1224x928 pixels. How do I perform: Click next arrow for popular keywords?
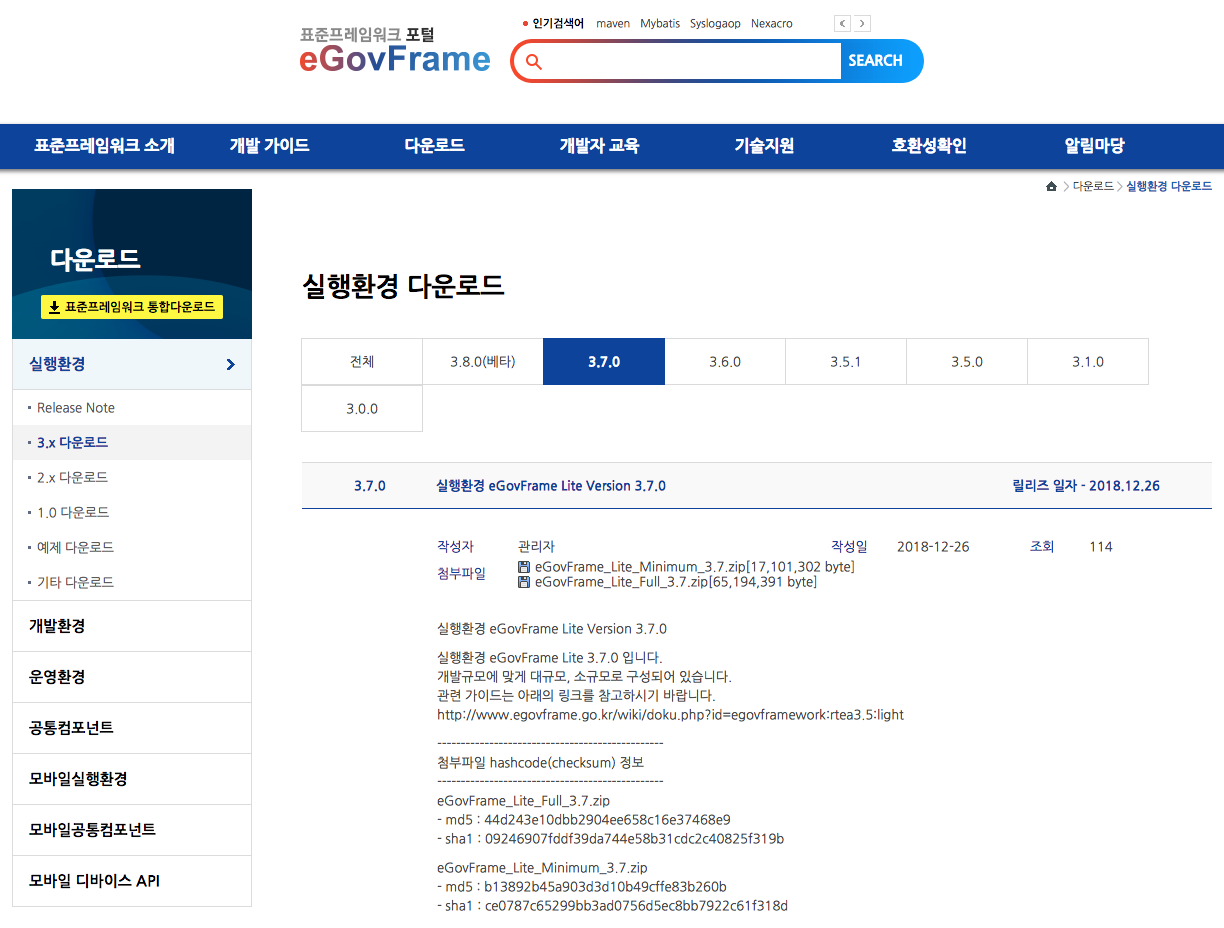pos(862,24)
